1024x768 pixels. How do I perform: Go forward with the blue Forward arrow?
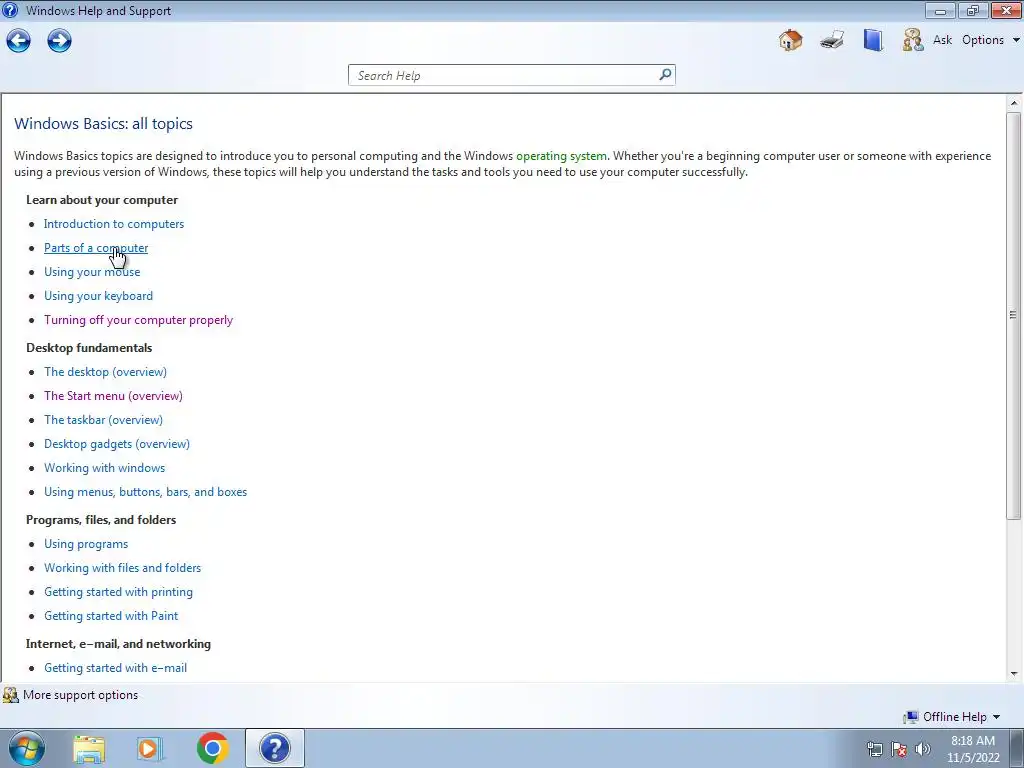[59, 40]
